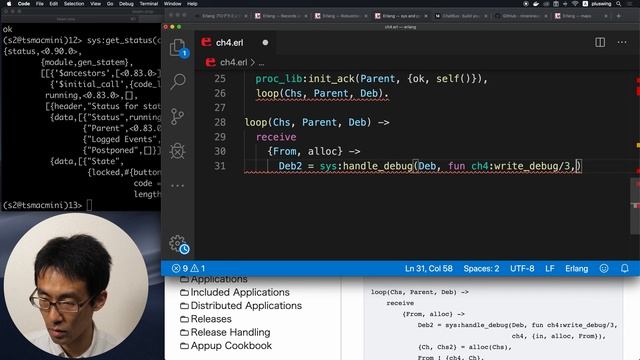Open the Explorer view in activity bar
The width and height of the screenshot is (640, 360).
coord(178,48)
